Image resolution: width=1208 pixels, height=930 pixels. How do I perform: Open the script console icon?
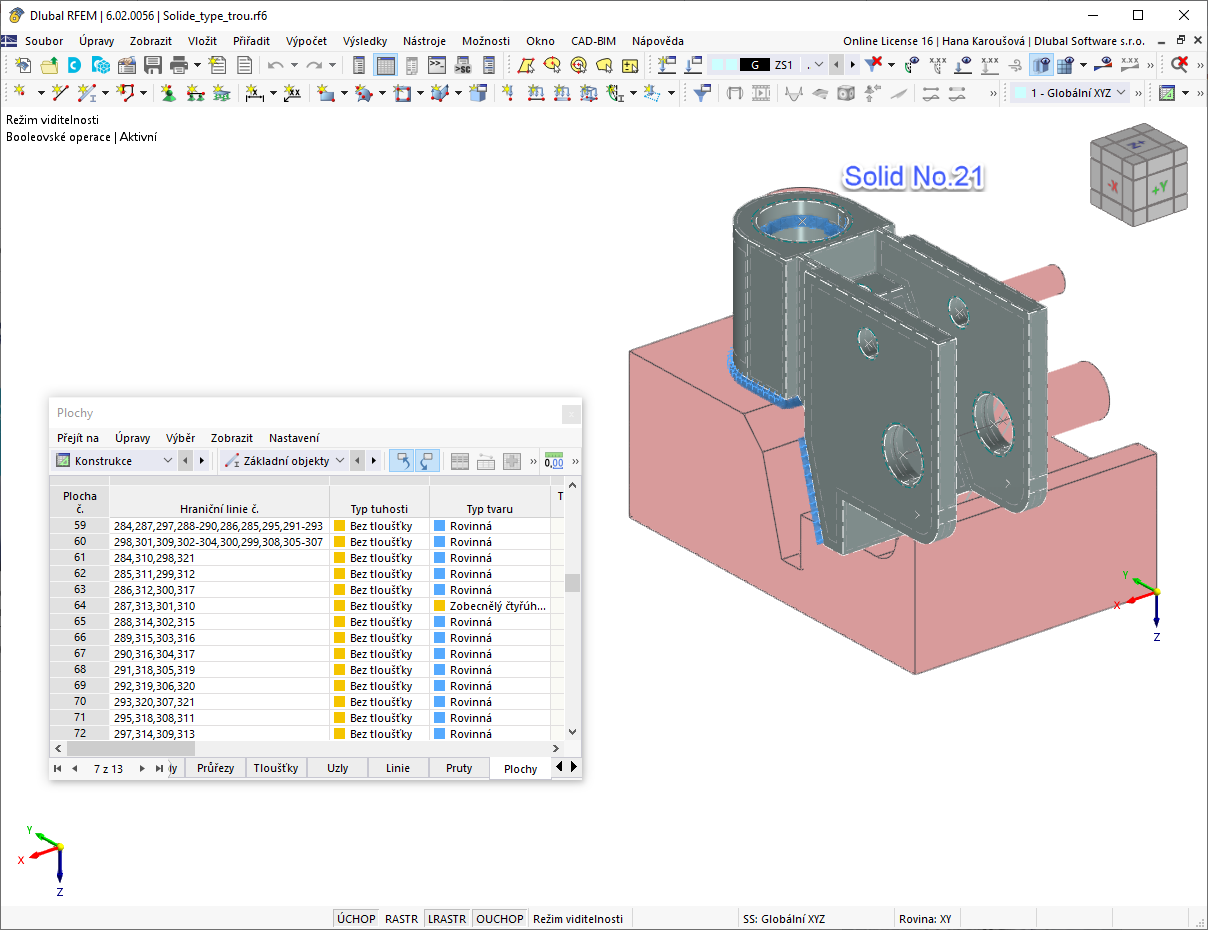[437, 65]
